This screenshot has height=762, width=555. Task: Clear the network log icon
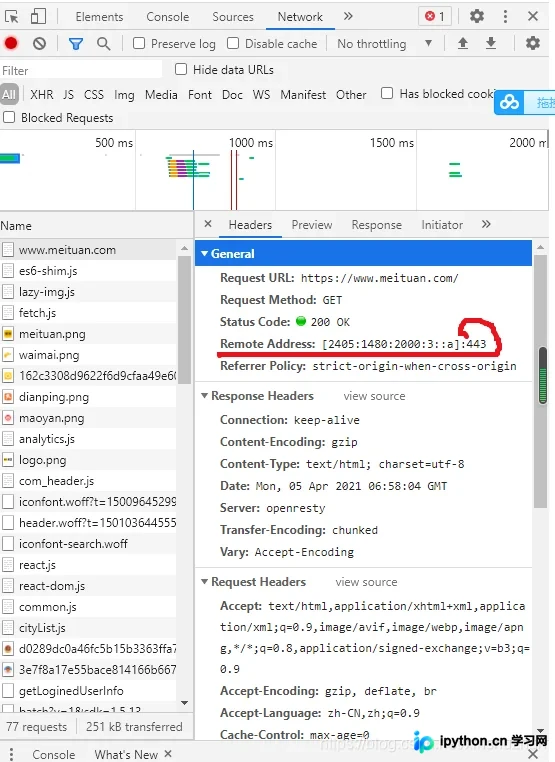point(39,44)
